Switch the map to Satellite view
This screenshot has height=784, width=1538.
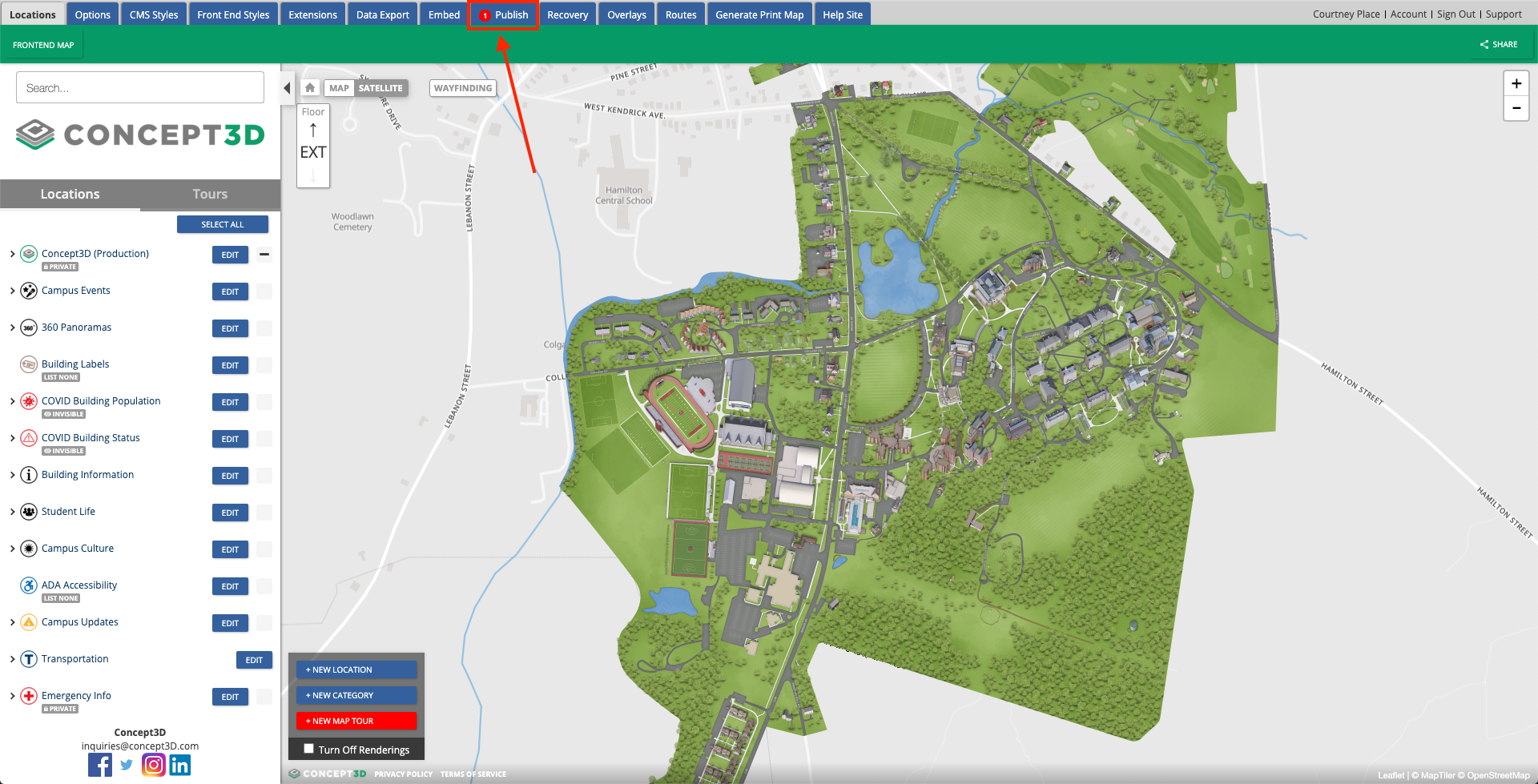[380, 88]
